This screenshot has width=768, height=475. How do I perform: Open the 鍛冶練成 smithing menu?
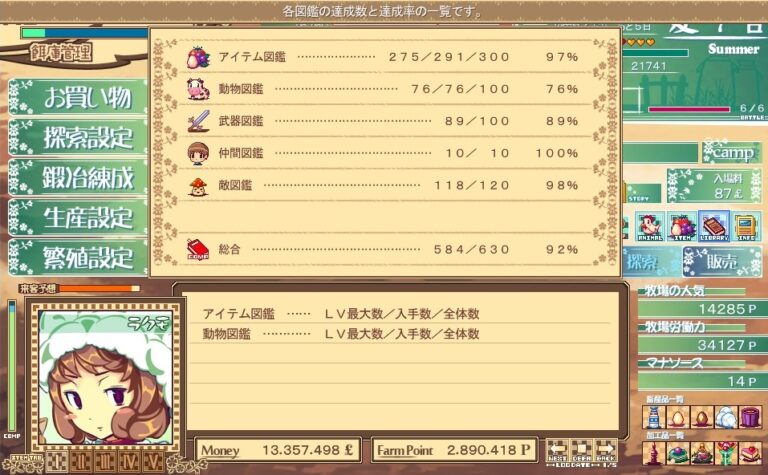click(78, 177)
